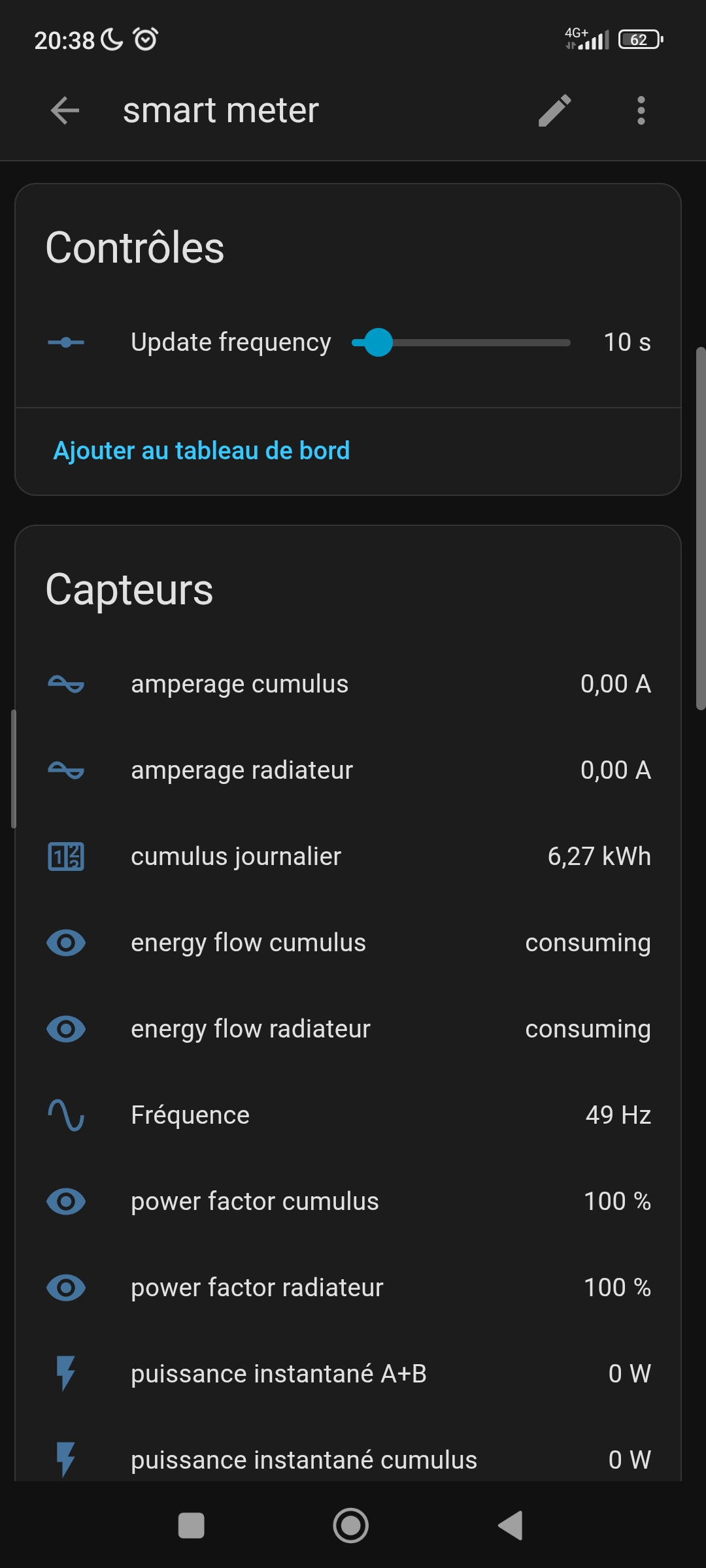Tap the power factor radiateur eye icon
706x1568 pixels.
tap(66, 1288)
